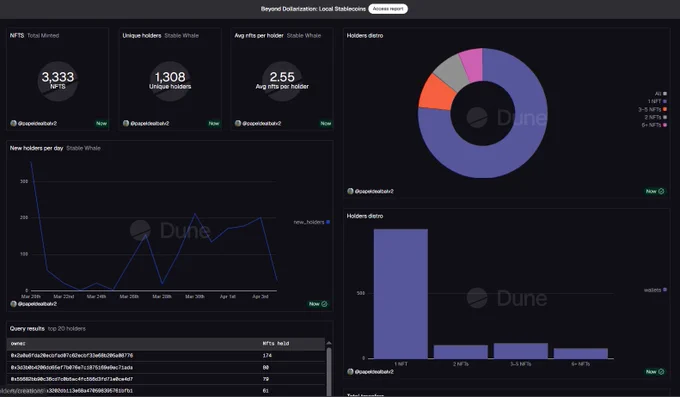Select the holder address starting 0x3d3b0b42
This screenshot has width=680, height=397.
(72, 367)
